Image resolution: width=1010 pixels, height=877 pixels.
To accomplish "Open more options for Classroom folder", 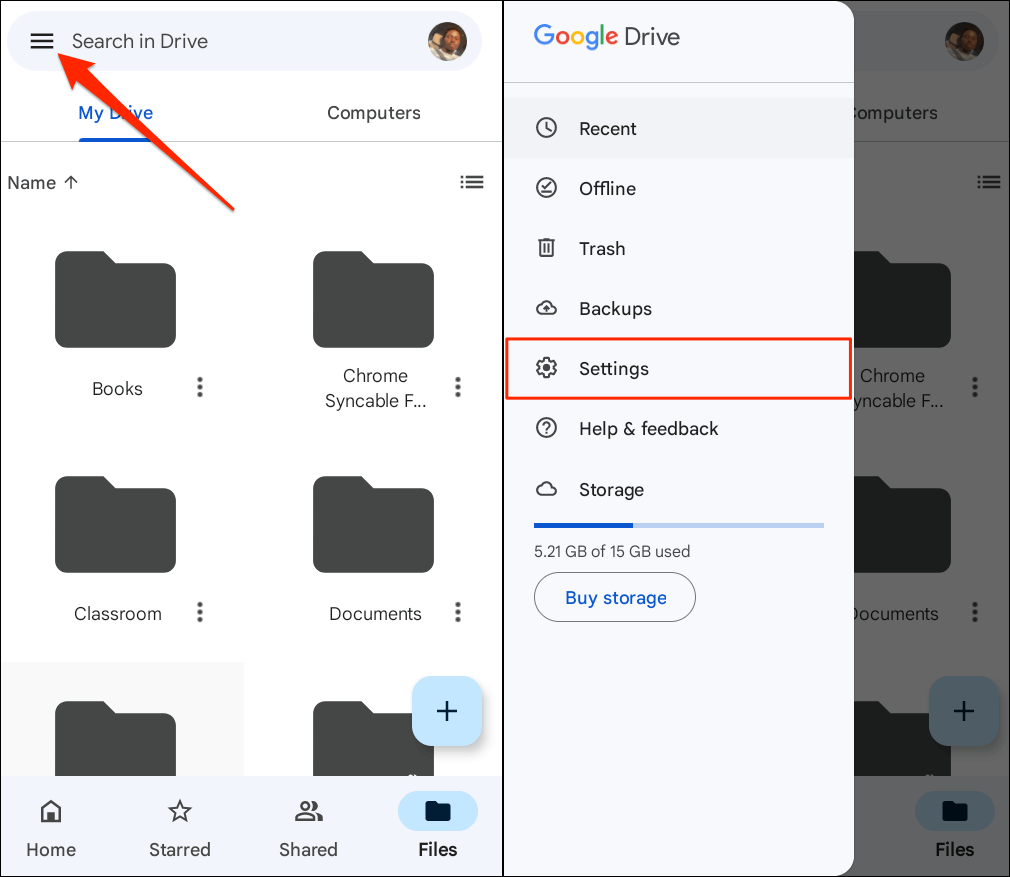I will pyautogui.click(x=200, y=612).
